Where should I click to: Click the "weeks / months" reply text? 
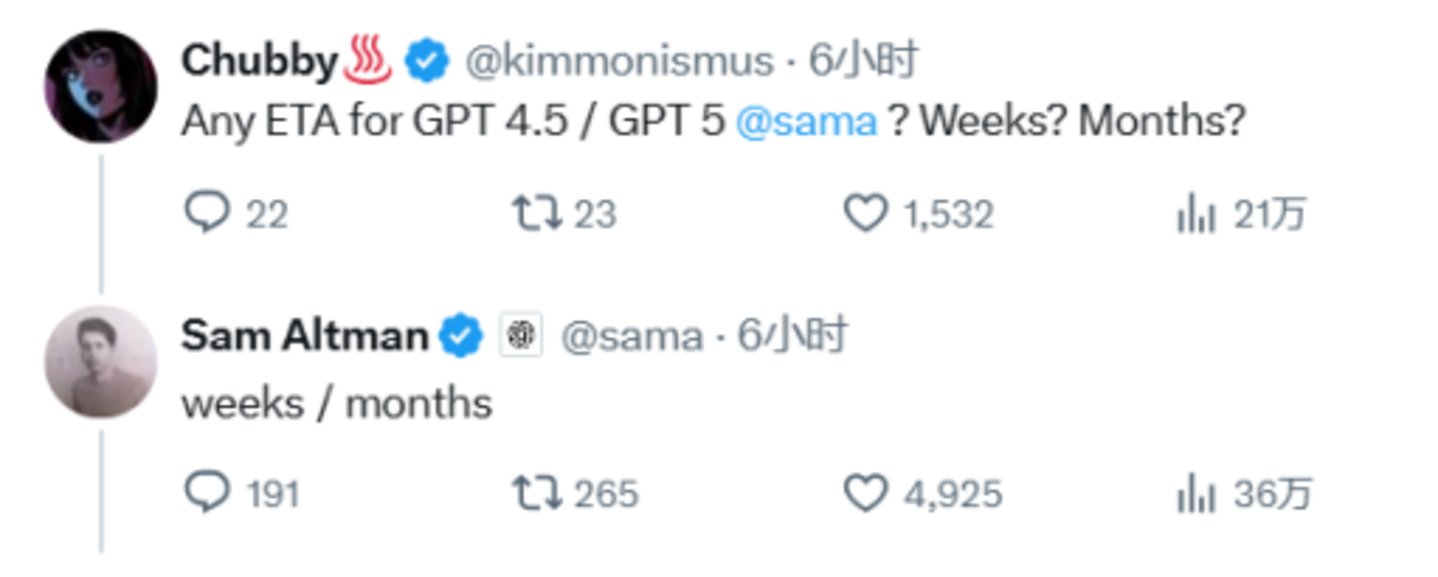(337, 404)
